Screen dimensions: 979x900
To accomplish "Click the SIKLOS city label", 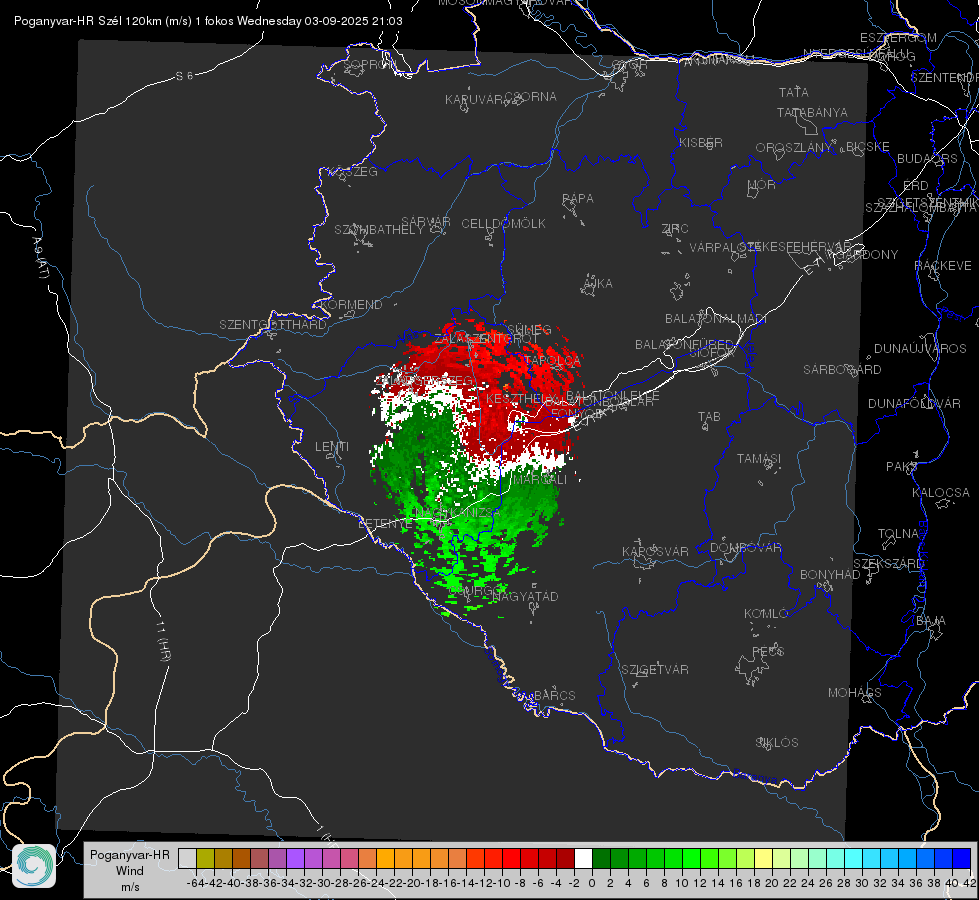I will (x=777, y=743).
